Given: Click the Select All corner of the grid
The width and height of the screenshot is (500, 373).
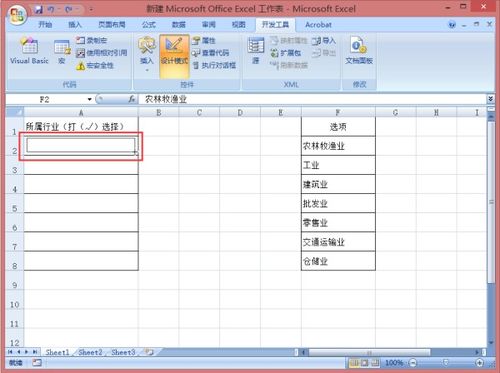Looking at the screenshot, I should (15, 112).
